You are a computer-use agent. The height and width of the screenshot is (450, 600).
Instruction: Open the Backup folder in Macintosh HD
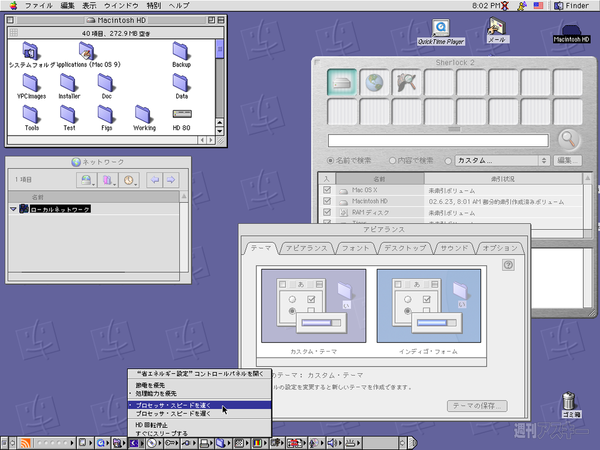pyautogui.click(x=181, y=53)
